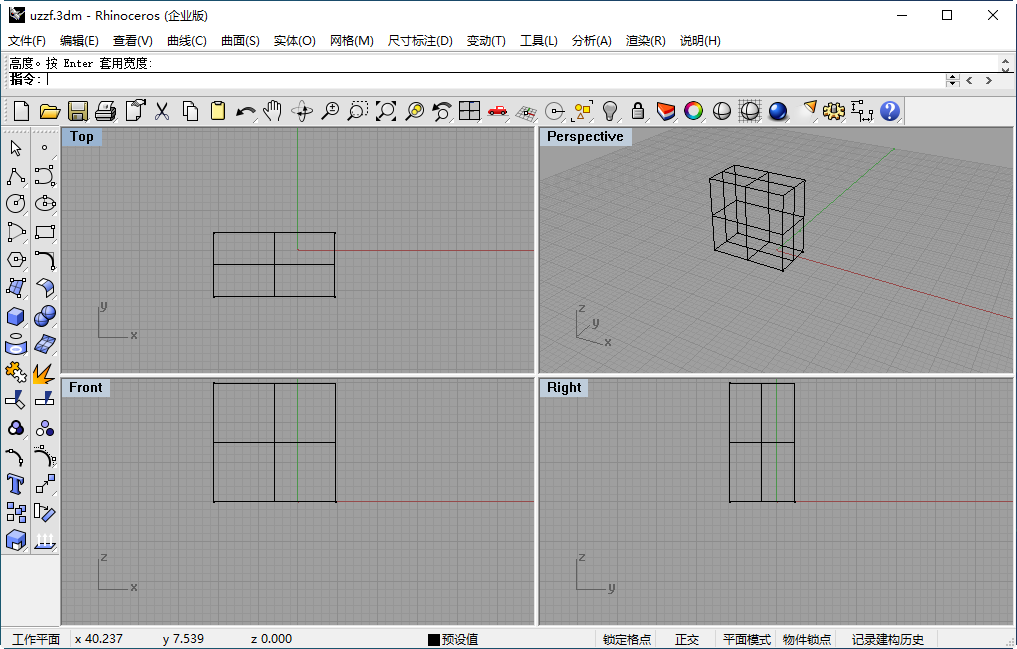Select the Text tool in sidebar

tap(16, 484)
